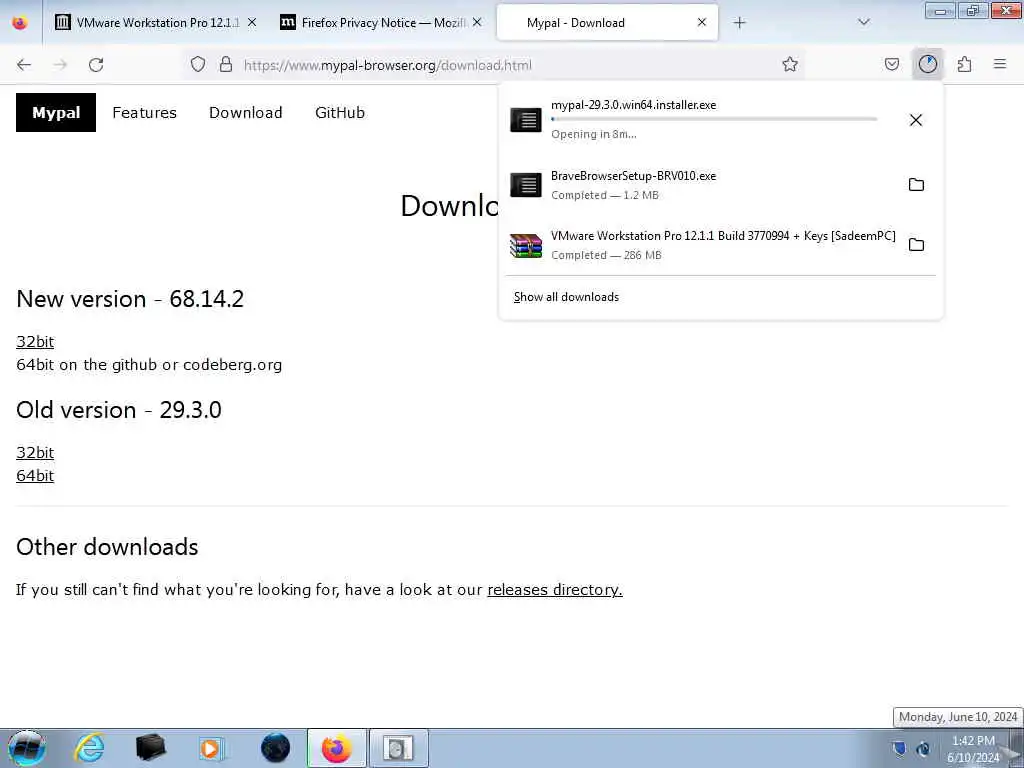The height and width of the screenshot is (768, 1024).
Task: Switch to Firefox Privacy Notice tab
Action: pos(381,23)
